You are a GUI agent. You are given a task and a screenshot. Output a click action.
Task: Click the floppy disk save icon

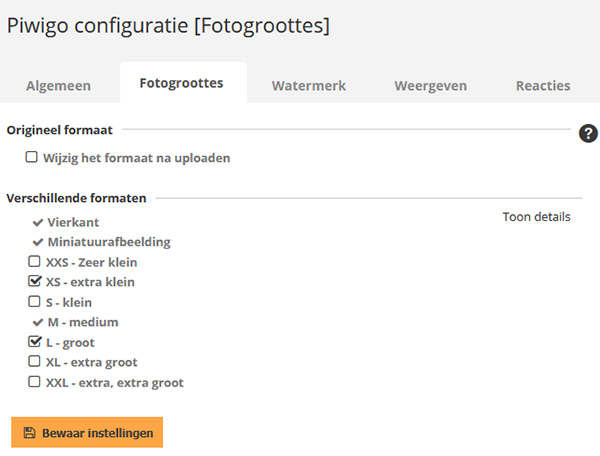click(x=29, y=433)
